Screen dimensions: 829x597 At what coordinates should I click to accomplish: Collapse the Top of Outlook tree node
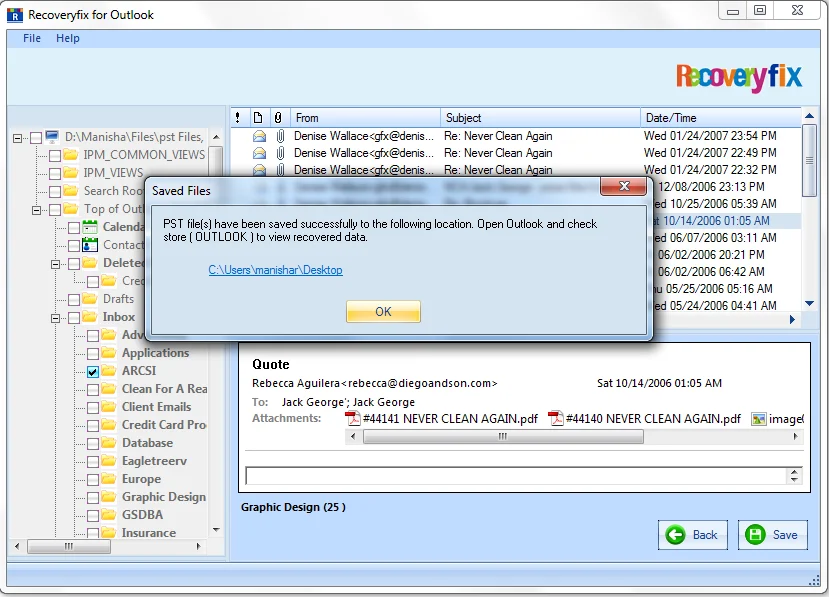point(36,210)
